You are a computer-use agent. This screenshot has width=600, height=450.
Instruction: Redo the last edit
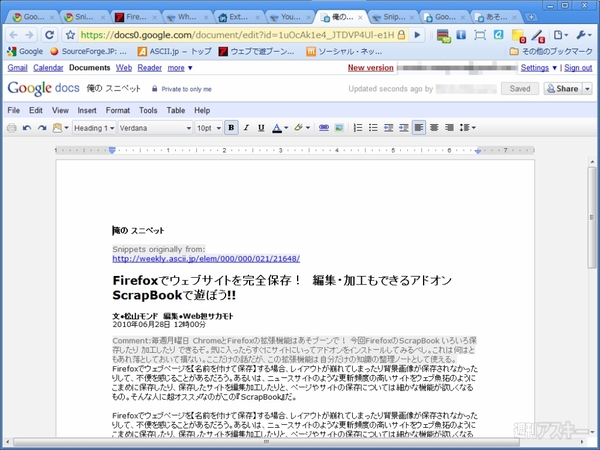(x=42, y=128)
